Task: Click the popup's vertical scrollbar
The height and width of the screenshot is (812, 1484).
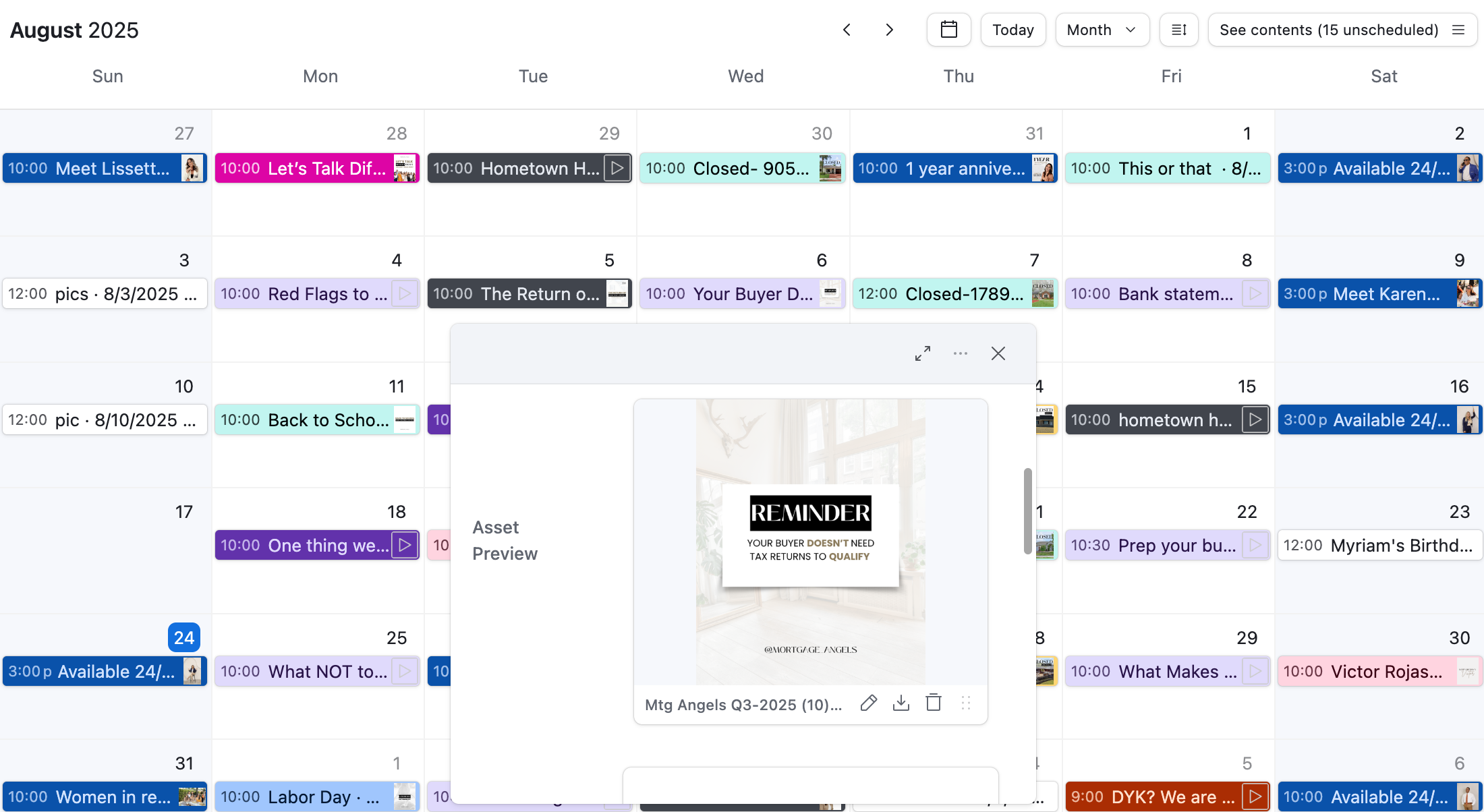Action: tap(1027, 511)
